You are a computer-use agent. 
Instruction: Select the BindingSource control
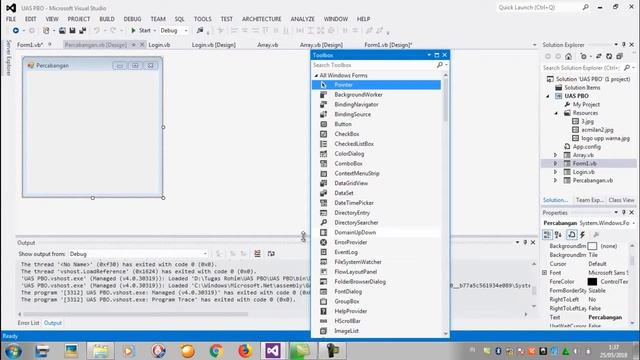coord(376,114)
